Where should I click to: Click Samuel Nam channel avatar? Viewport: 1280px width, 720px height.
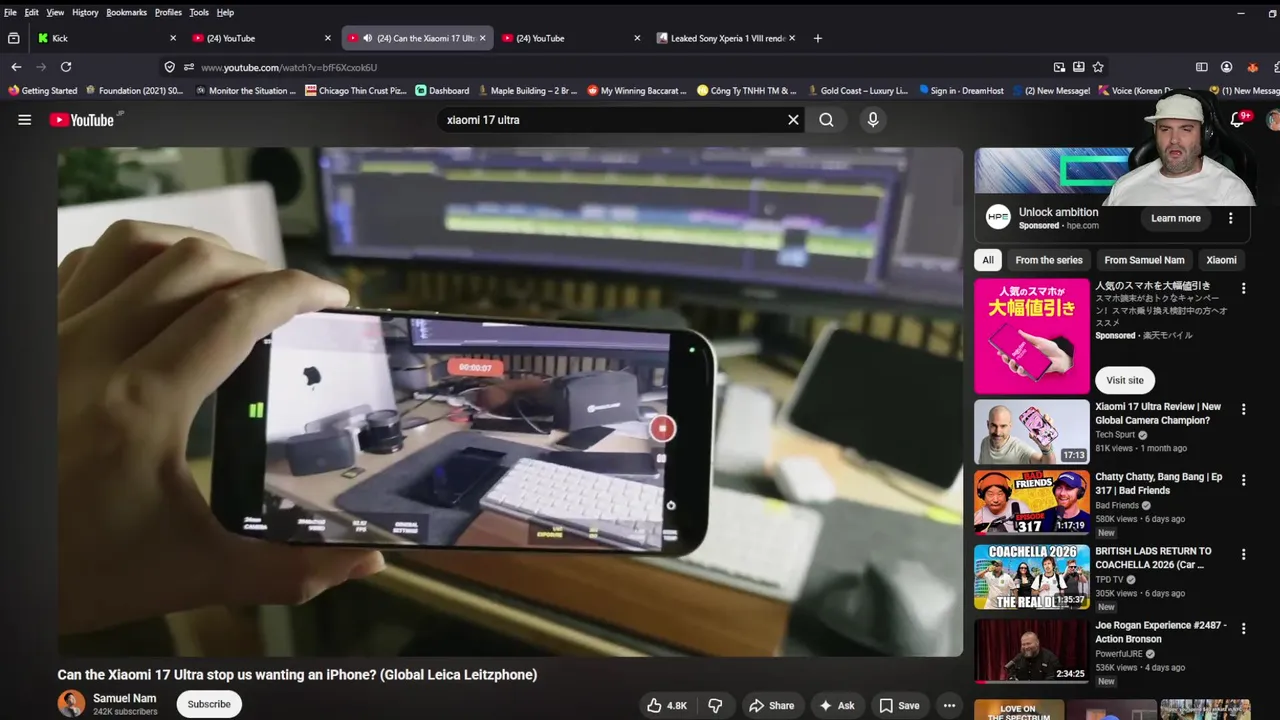[71, 704]
